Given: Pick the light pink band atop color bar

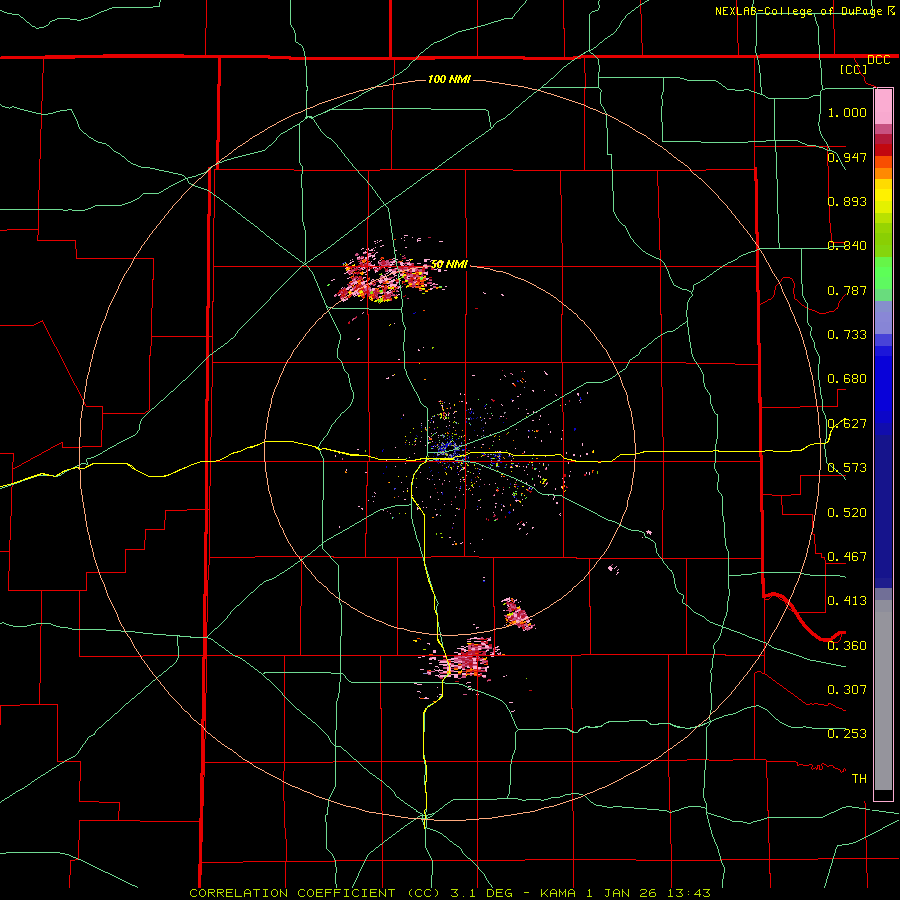Looking at the screenshot, I should 883,107.
